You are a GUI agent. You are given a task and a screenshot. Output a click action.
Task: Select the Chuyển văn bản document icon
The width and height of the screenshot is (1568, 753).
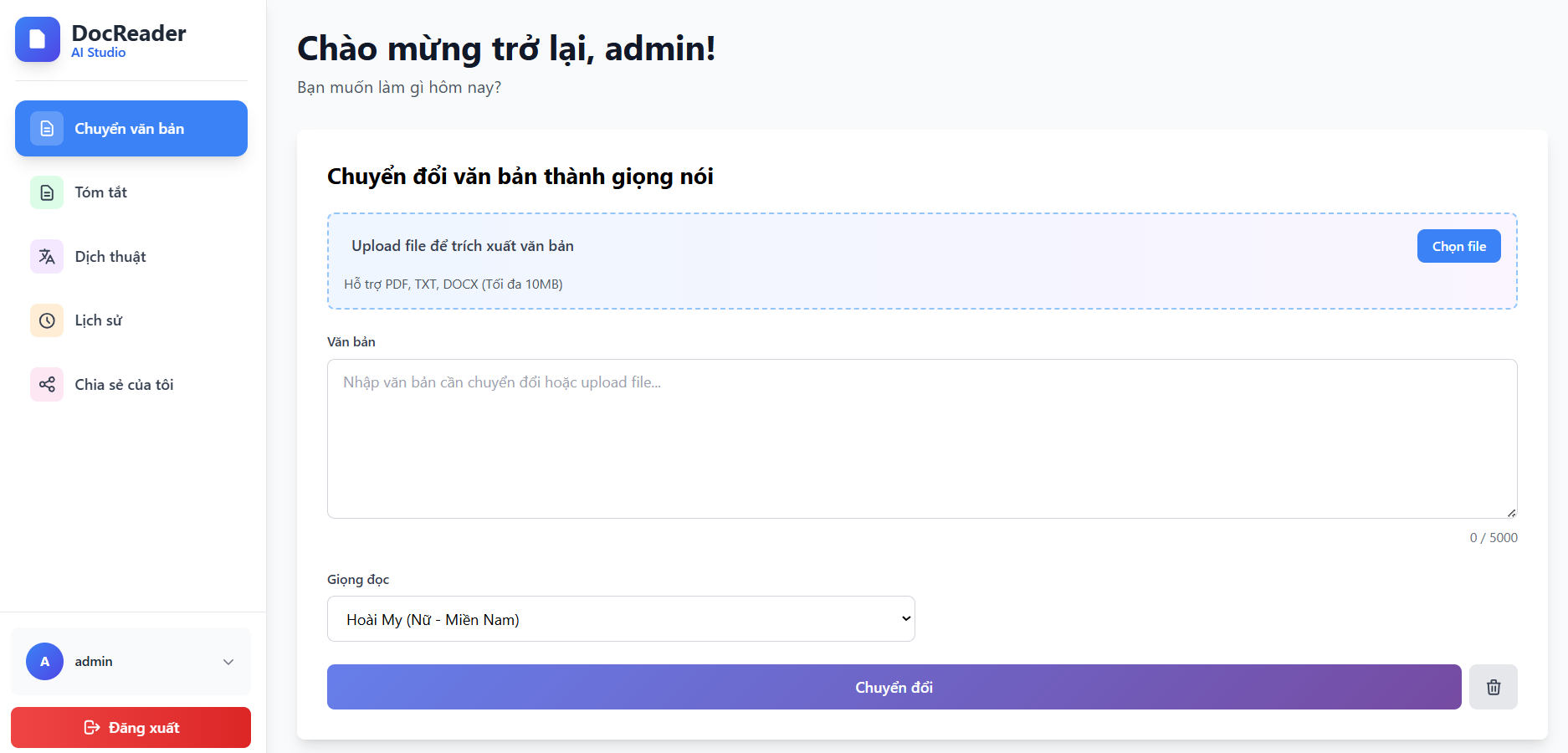click(46, 128)
